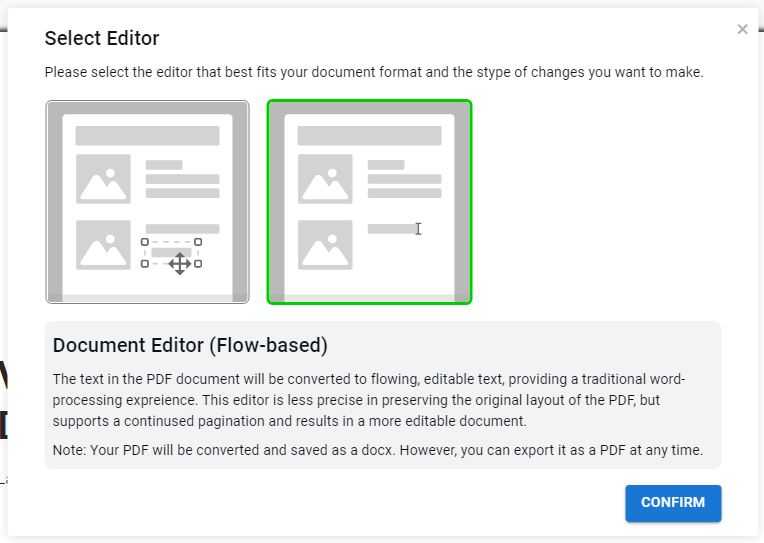Click header bar in right editor thumbnail
This screenshot has width=764, height=543.
click(369, 135)
